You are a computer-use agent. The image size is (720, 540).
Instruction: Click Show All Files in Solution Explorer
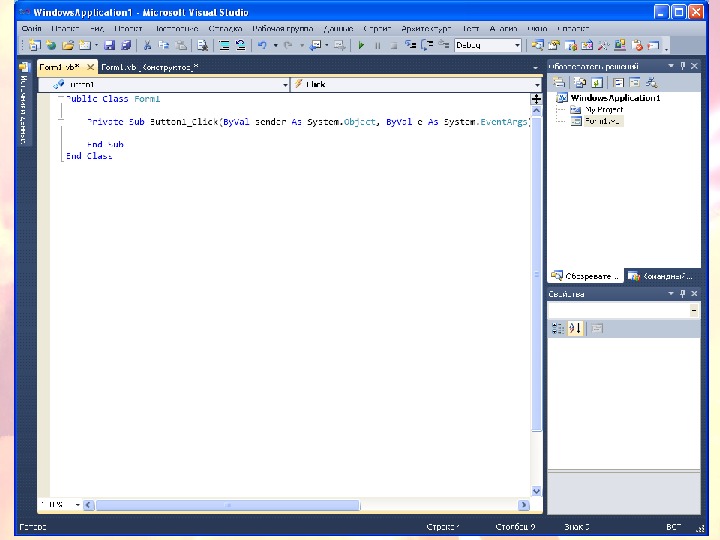(x=579, y=82)
